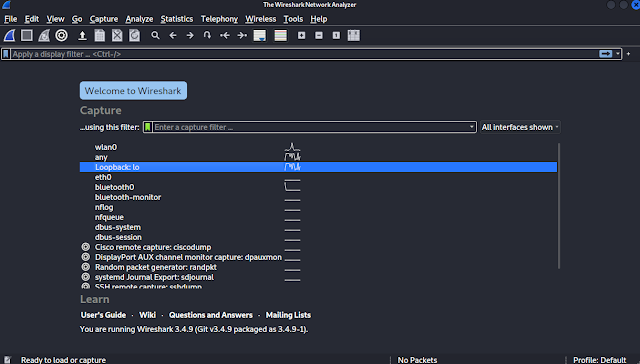
Task: Open dpauxmon interface settings gear icon
Action: [86, 257]
